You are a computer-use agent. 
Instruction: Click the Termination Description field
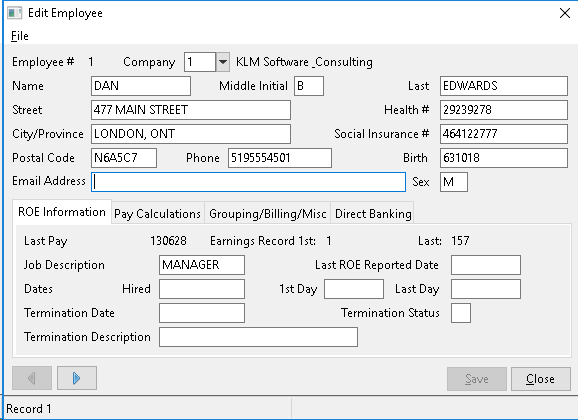(258, 337)
